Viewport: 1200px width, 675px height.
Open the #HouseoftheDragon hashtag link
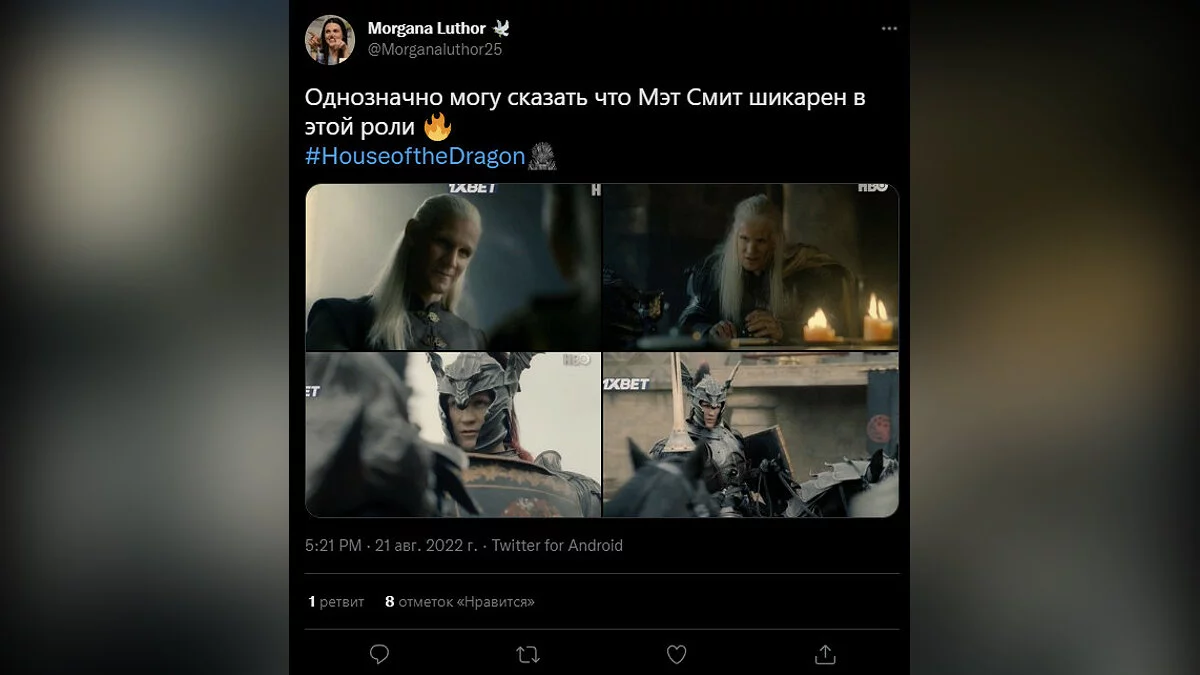[x=415, y=156]
